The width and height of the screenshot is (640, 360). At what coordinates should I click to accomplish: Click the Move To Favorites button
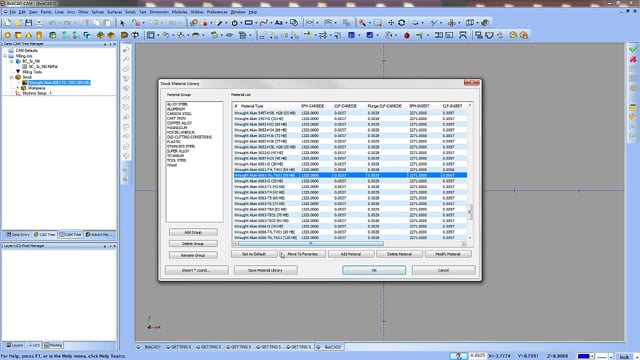click(x=302, y=254)
